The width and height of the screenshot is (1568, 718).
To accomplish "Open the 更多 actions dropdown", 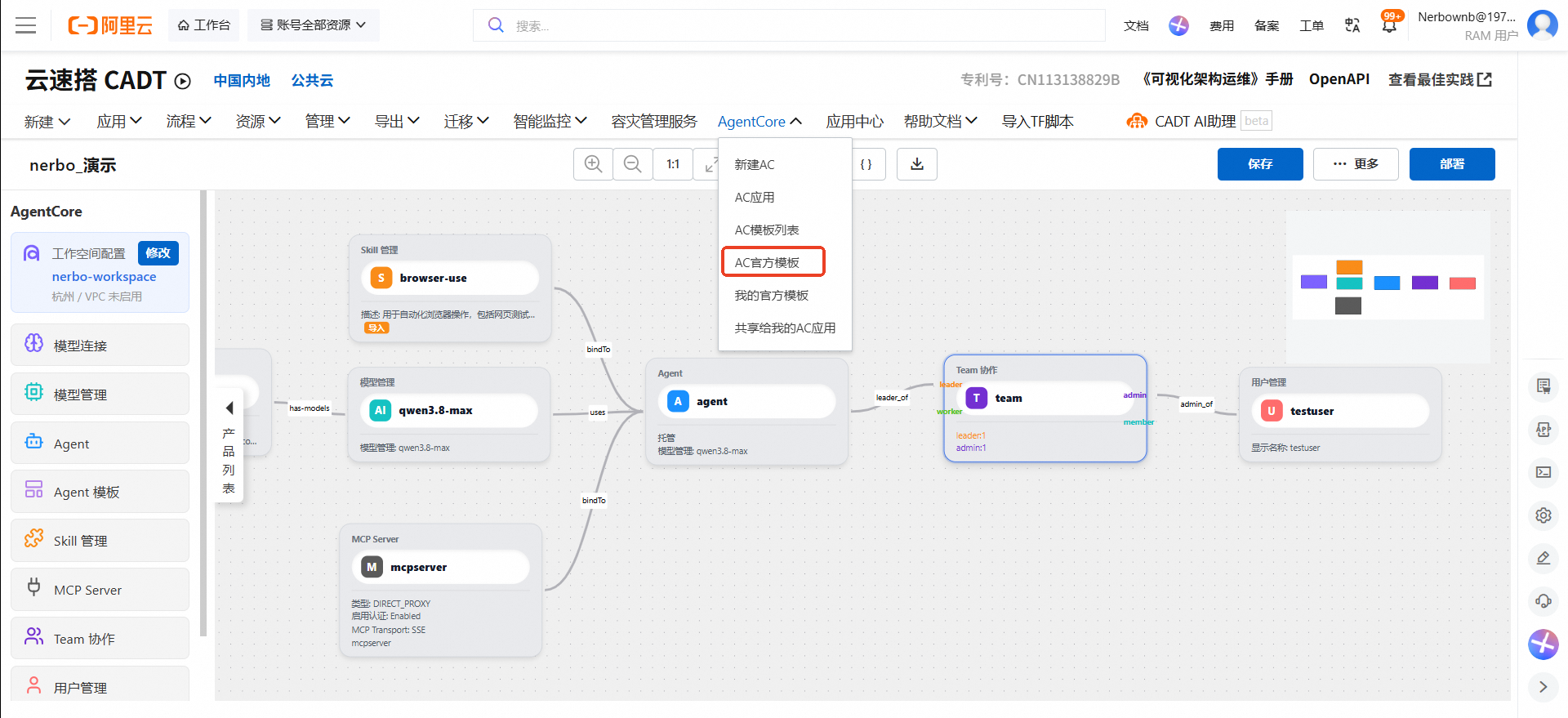I will point(1356,164).
